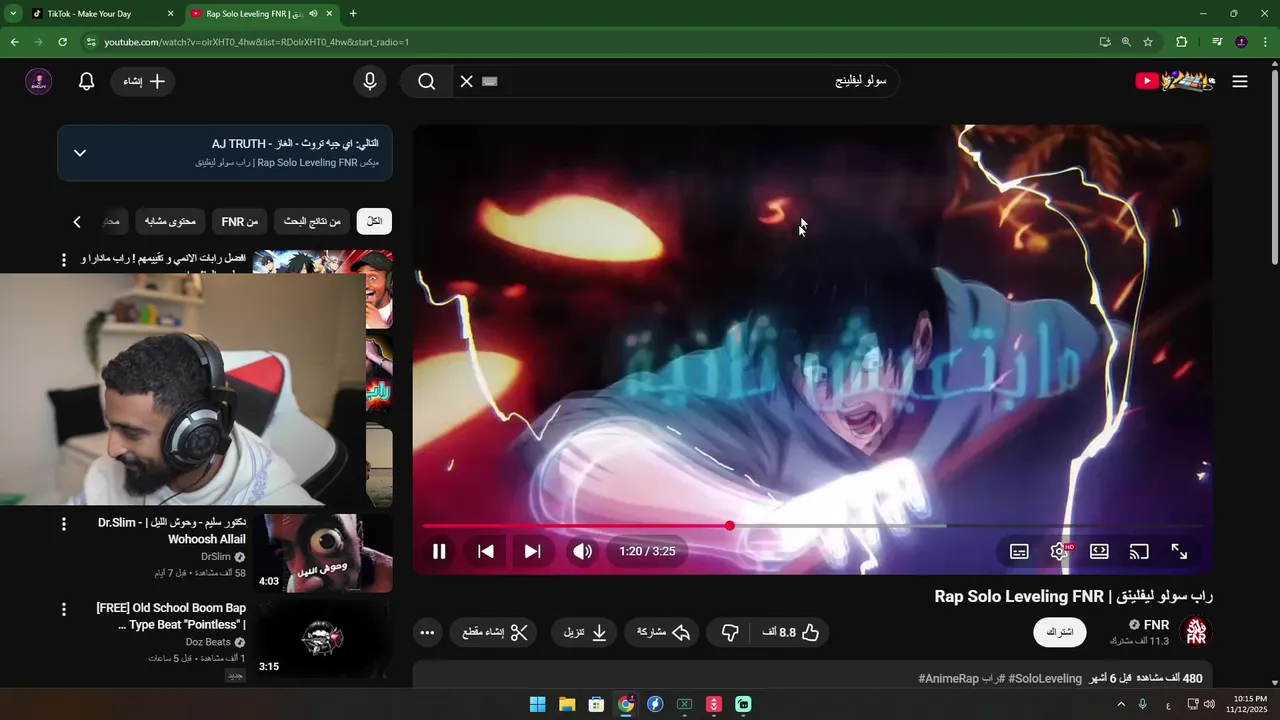Screen dimensions: 1280x720
Task: Open File Explorer from taskbar
Action: tap(567, 704)
